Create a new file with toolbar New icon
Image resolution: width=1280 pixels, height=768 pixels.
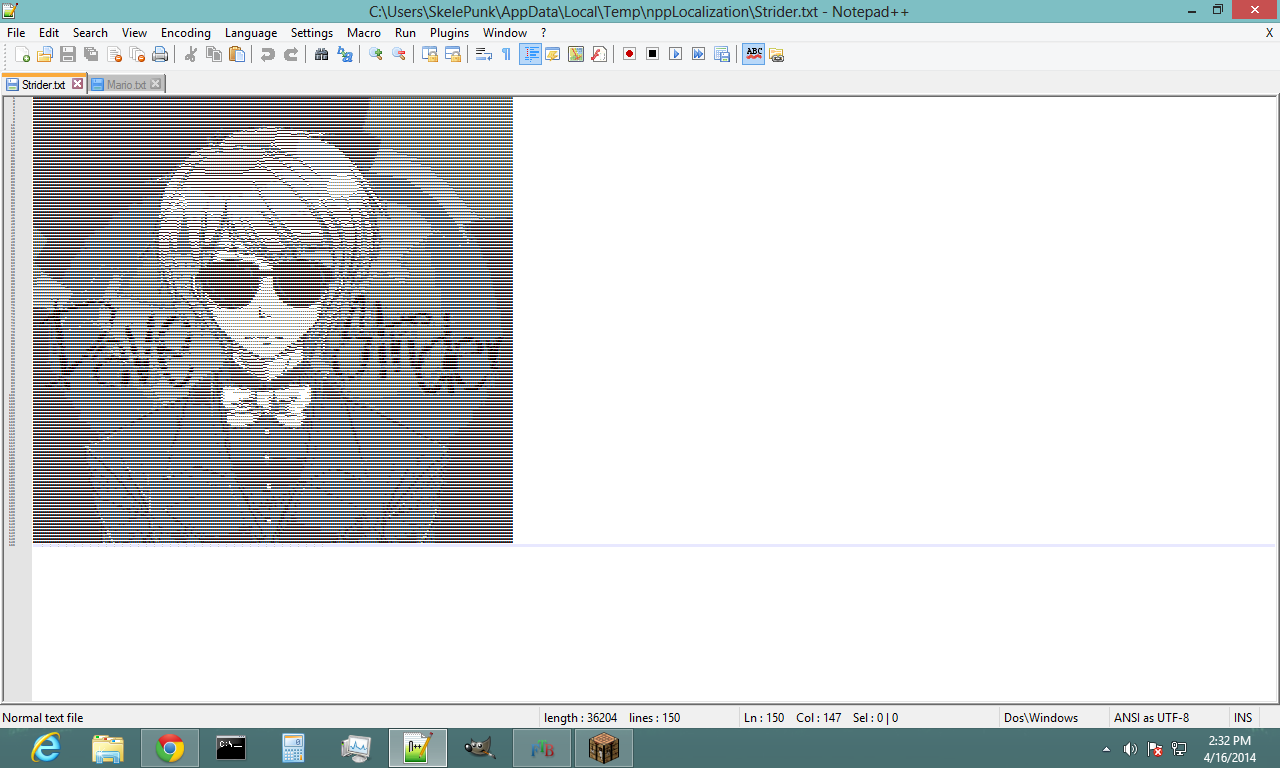pyautogui.click(x=22, y=54)
